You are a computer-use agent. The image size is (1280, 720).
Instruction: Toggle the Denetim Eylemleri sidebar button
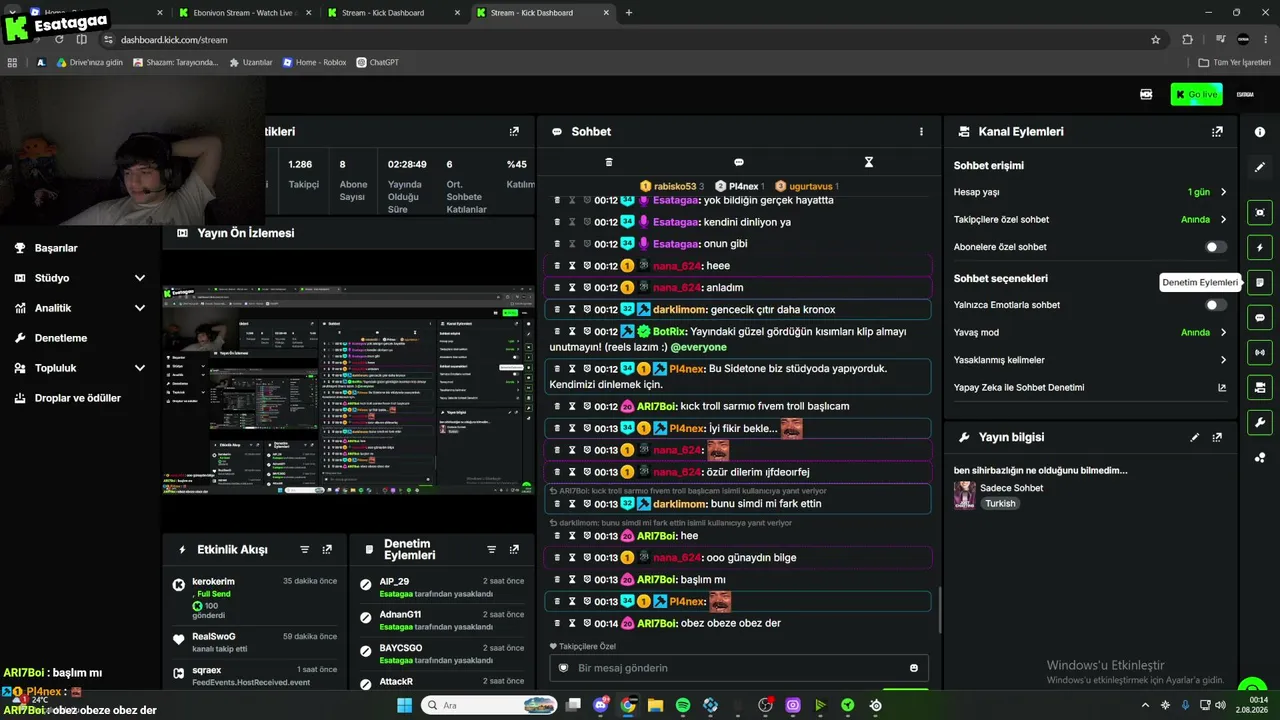point(1259,282)
